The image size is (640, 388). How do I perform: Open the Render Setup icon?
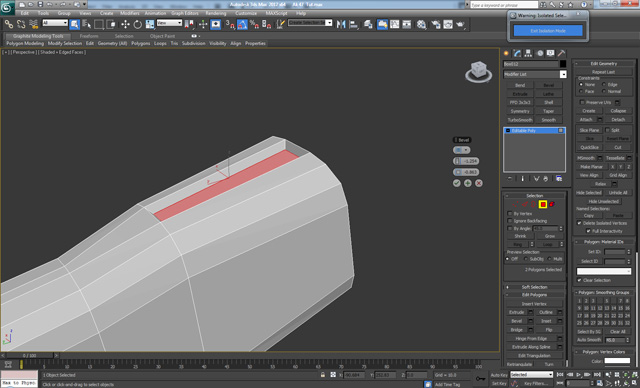point(436,24)
